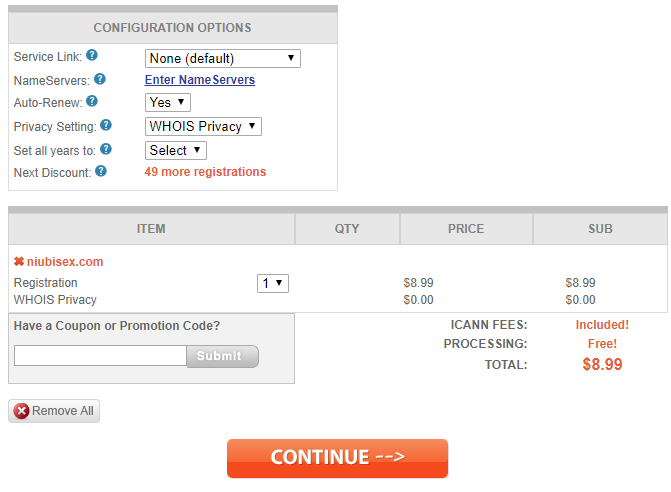Click Enter NameServers link
This screenshot has height=492, width=671.
click(200, 80)
